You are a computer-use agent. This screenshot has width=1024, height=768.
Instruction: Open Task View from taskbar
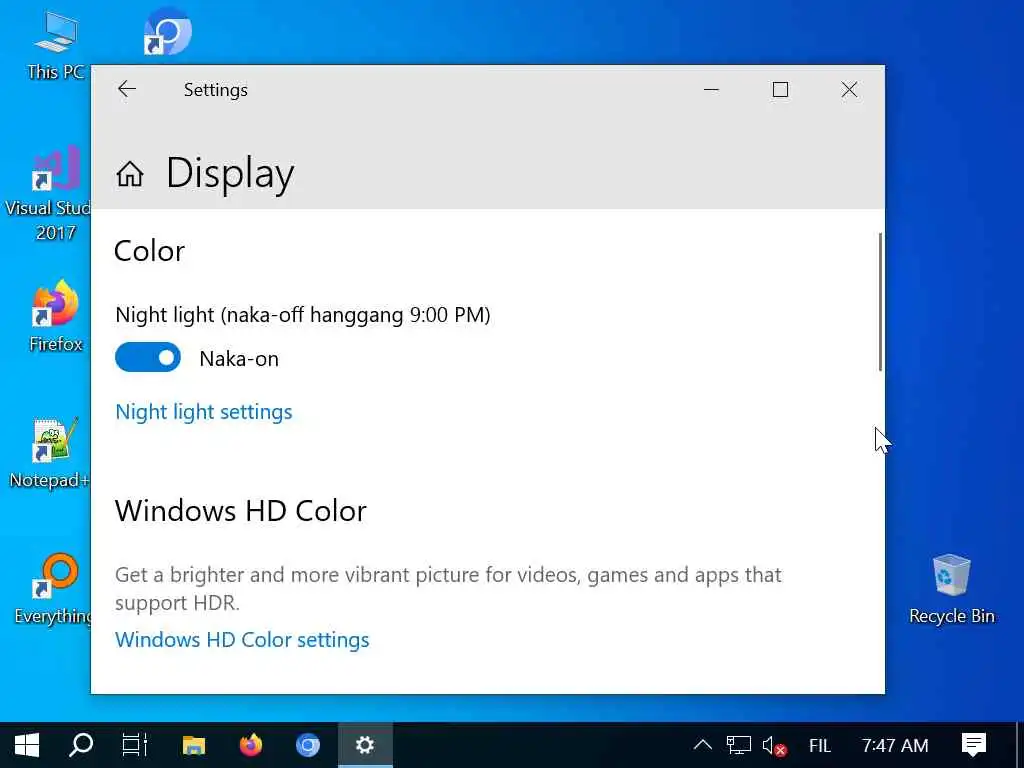[x=135, y=745]
